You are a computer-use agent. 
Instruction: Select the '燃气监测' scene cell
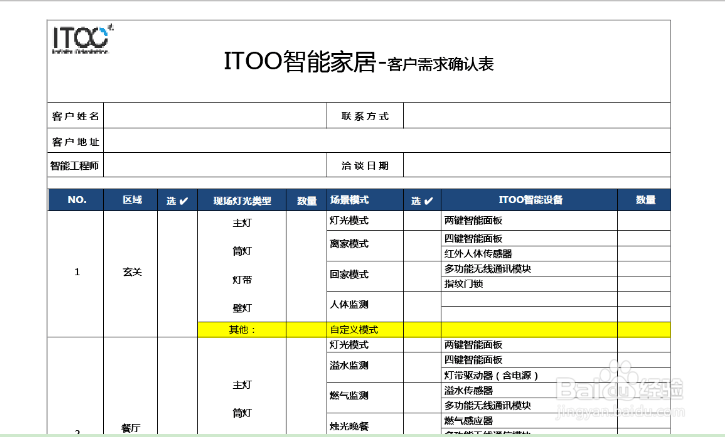365,397
